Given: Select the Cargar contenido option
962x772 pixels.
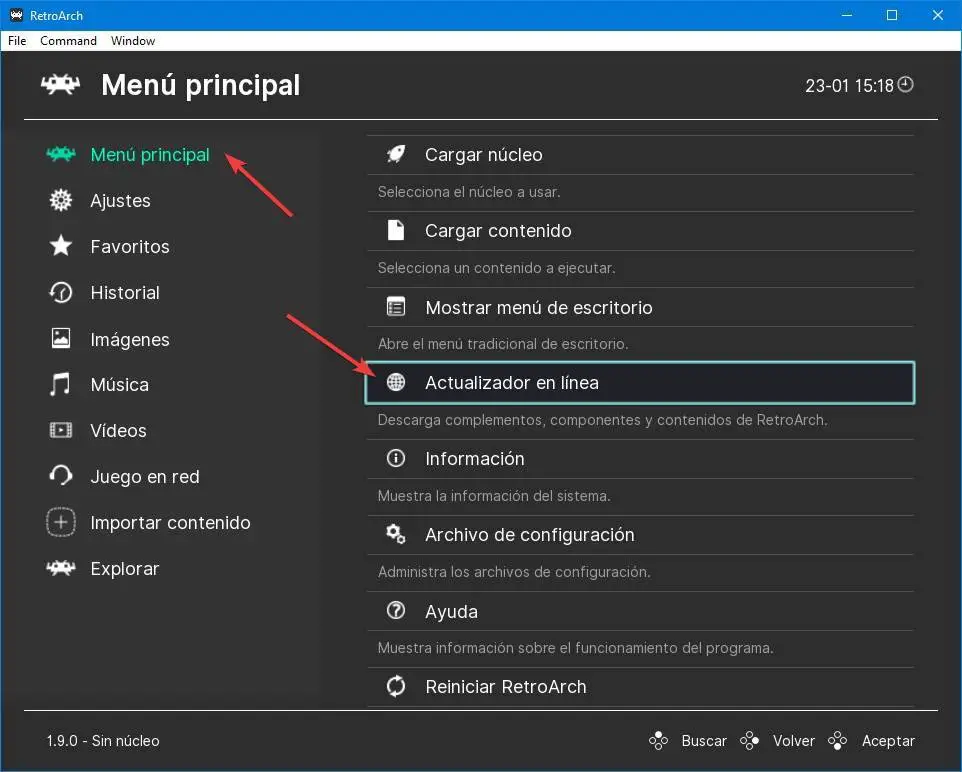Looking at the screenshot, I should click(641, 231).
